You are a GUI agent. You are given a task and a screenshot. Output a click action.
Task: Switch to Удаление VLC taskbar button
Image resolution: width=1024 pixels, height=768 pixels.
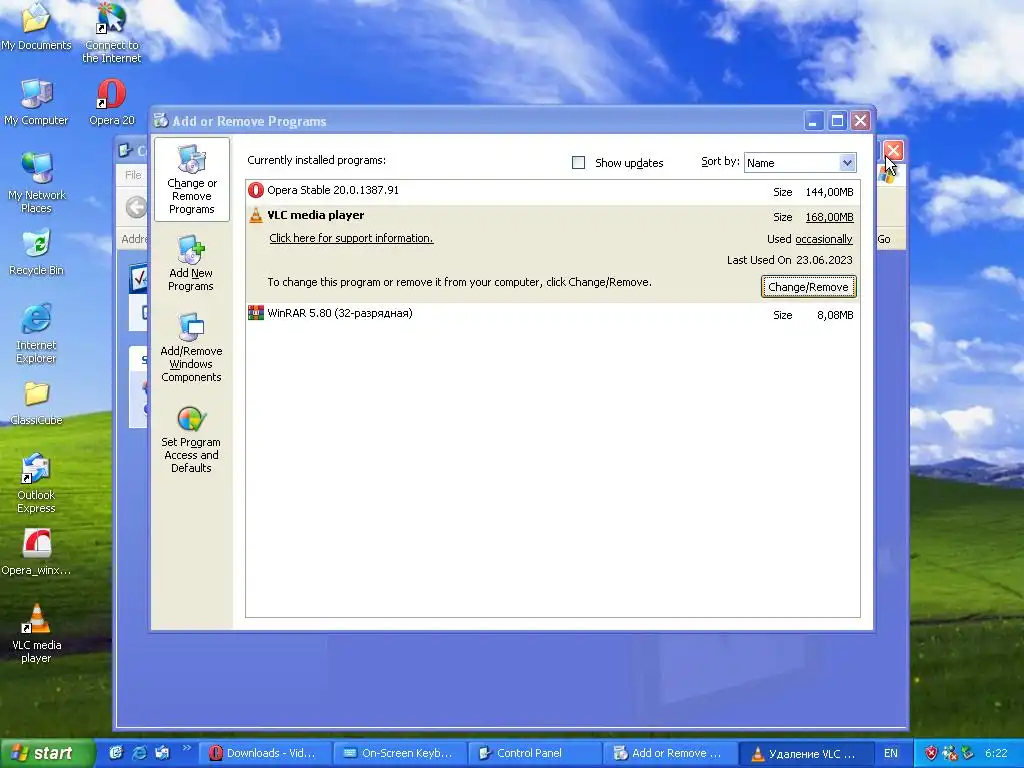[805, 753]
